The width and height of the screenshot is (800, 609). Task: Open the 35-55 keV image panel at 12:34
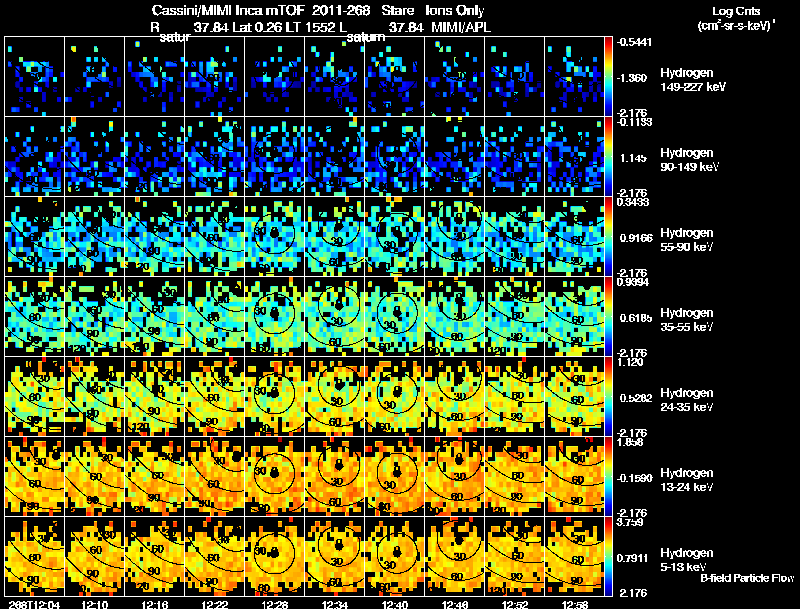[334, 317]
